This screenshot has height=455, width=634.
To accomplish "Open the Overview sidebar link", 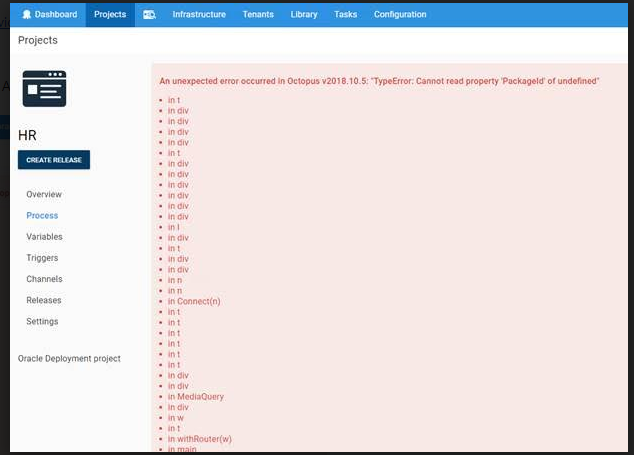I will (44, 194).
